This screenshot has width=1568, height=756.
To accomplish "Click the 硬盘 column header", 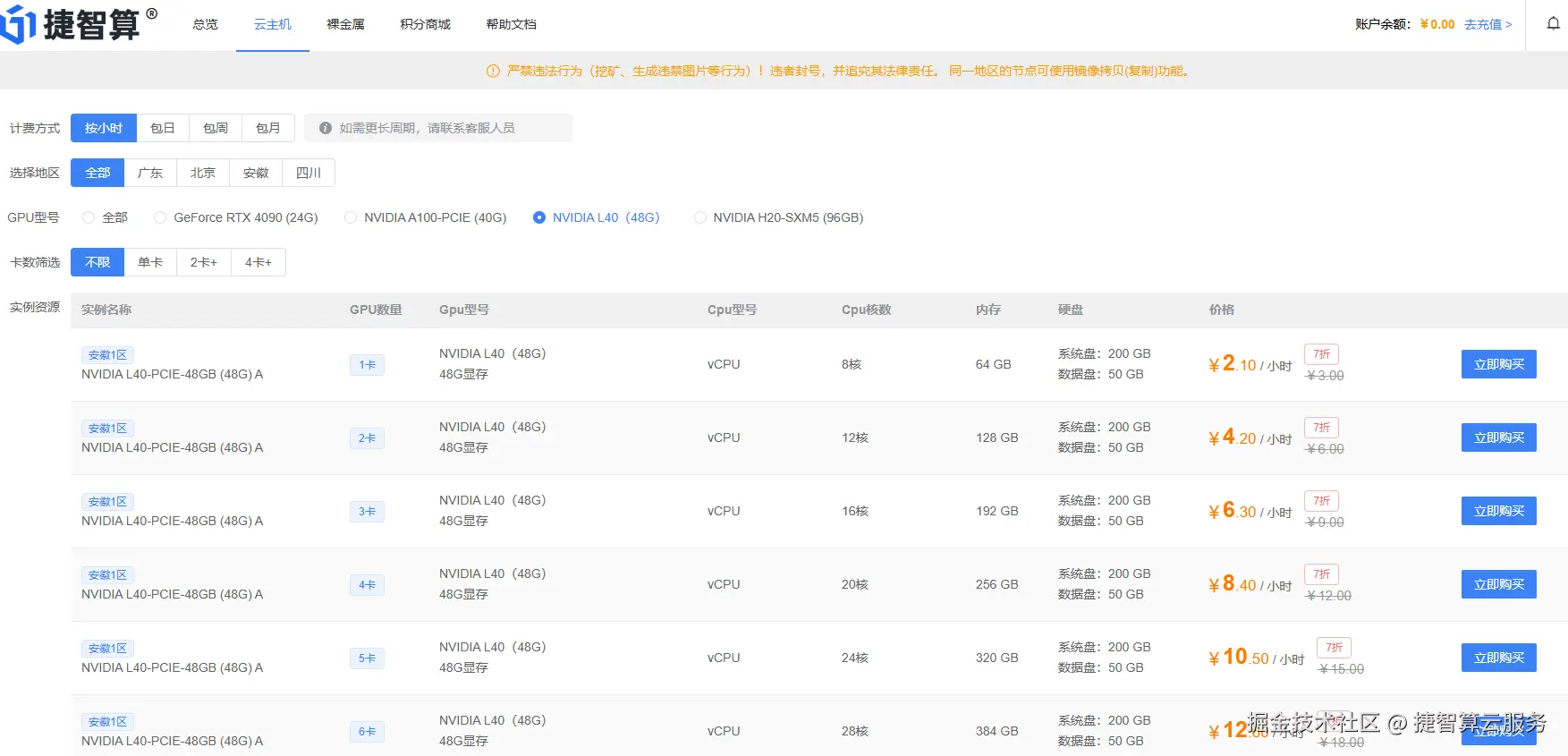I will (x=1071, y=310).
